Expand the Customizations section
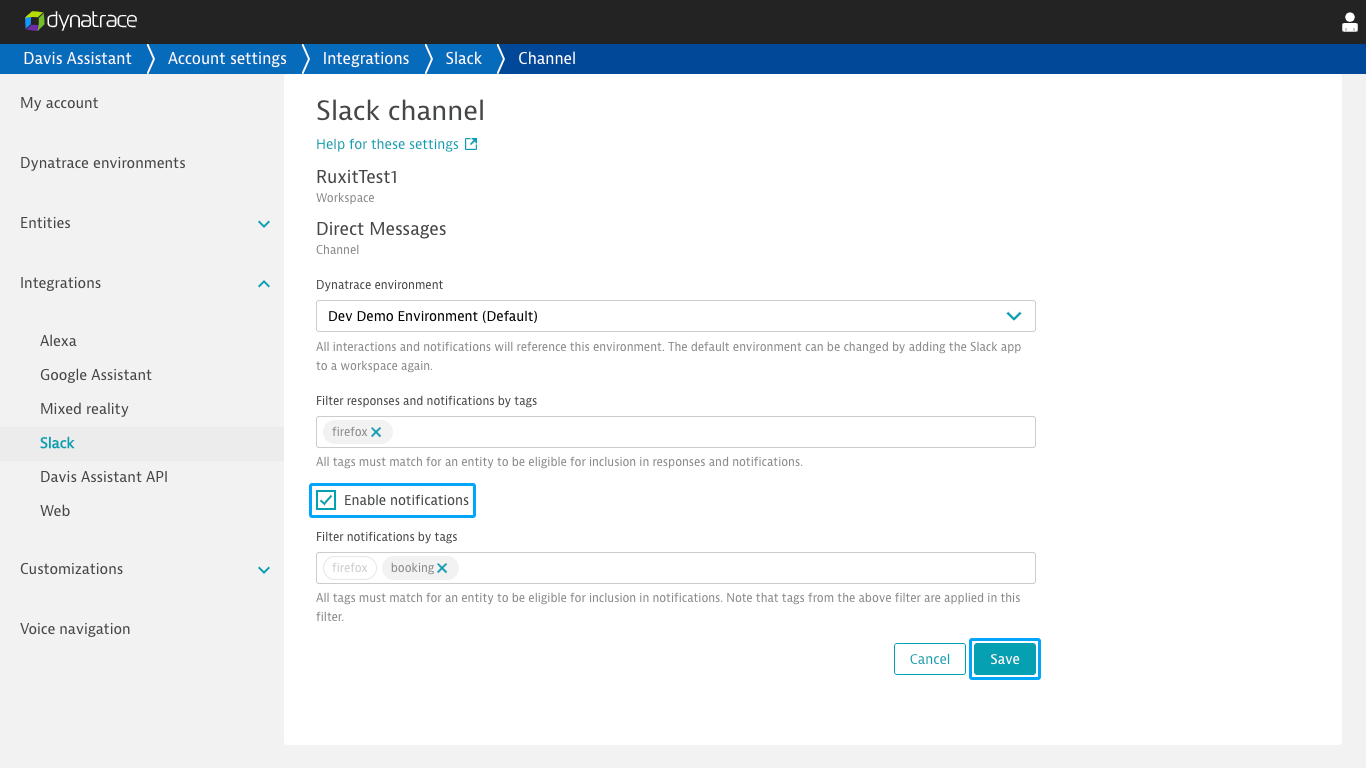Image resolution: width=1366 pixels, height=768 pixels. 264,569
